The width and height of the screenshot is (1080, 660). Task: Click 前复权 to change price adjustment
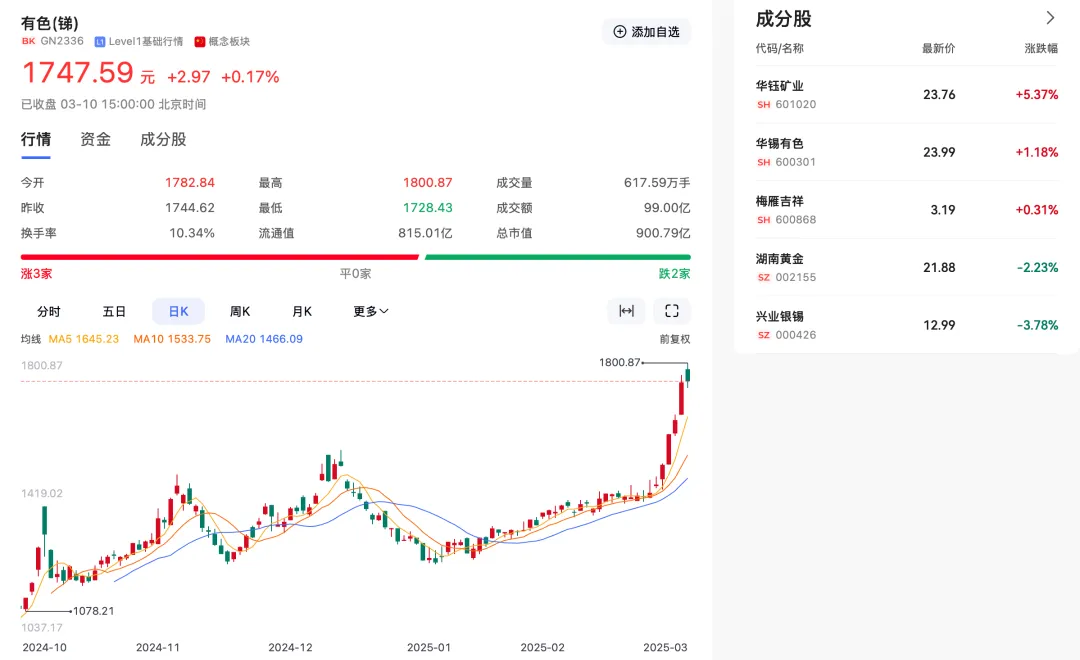coord(675,340)
